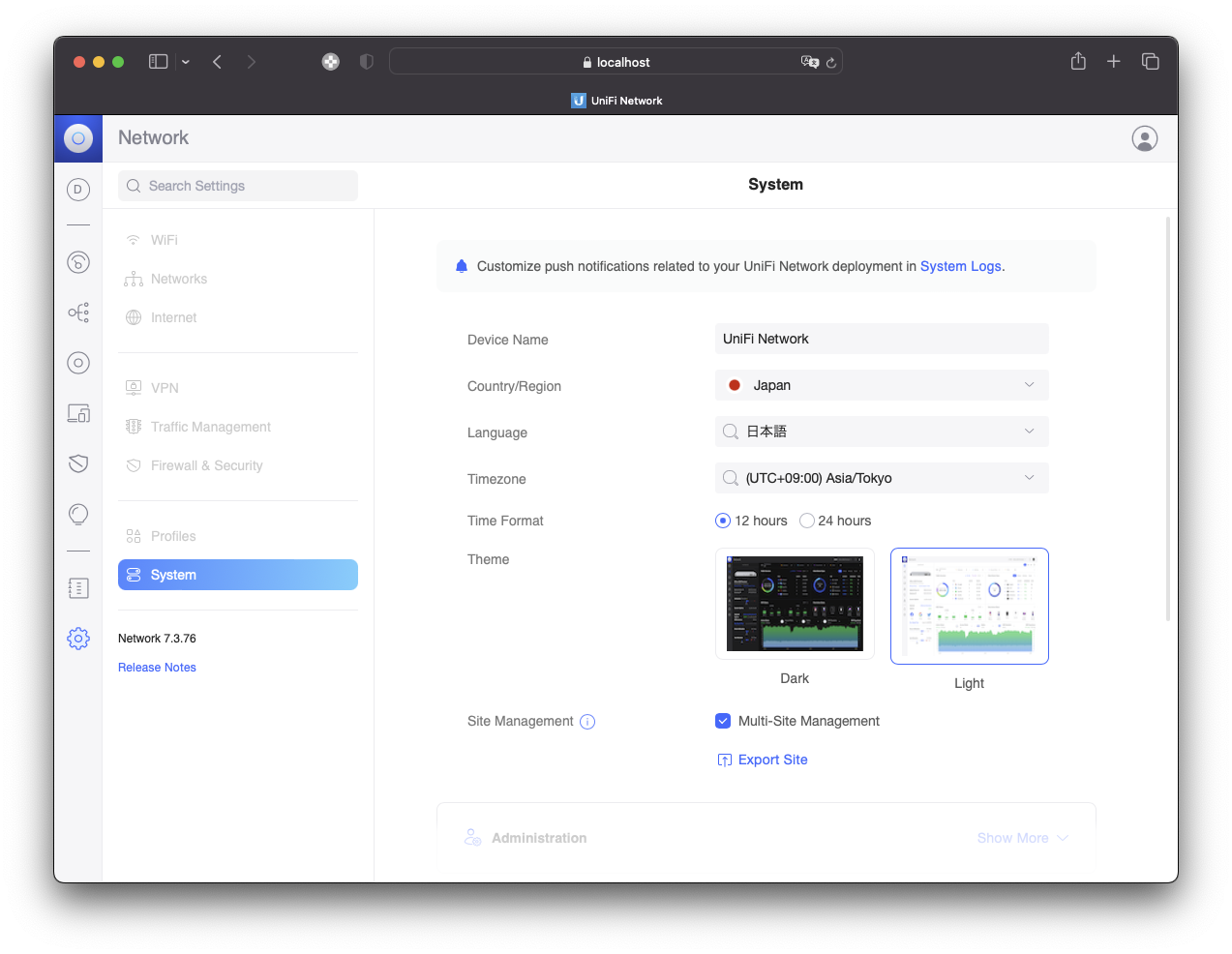
Task: Open a new tab with plus icon
Action: click(x=1114, y=61)
